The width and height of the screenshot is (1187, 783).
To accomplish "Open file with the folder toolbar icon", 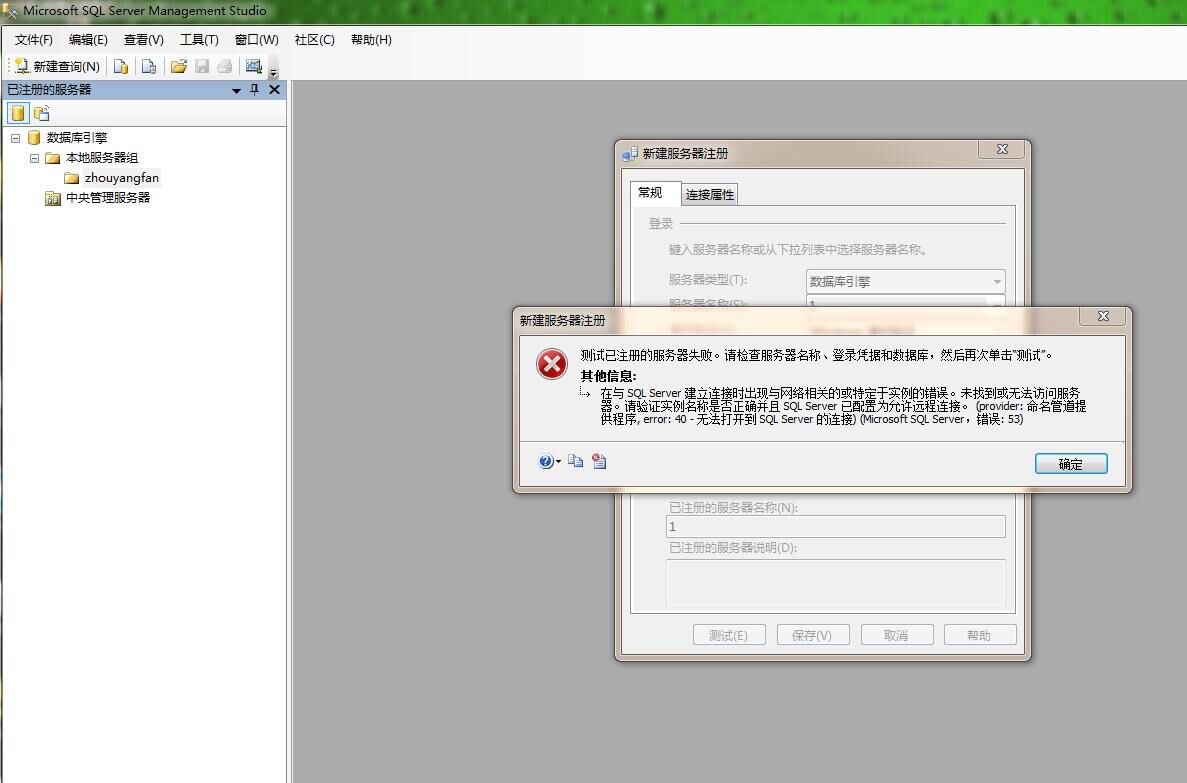I will point(179,67).
